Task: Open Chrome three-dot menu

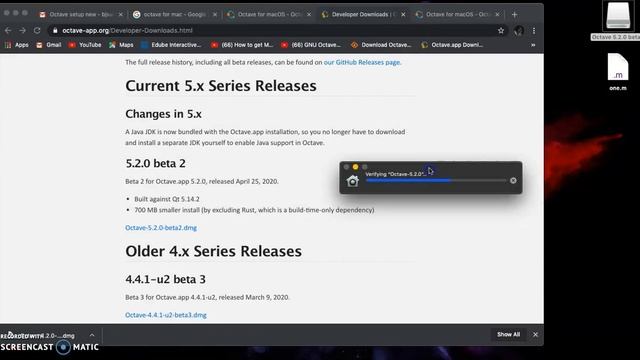Action: point(534,31)
